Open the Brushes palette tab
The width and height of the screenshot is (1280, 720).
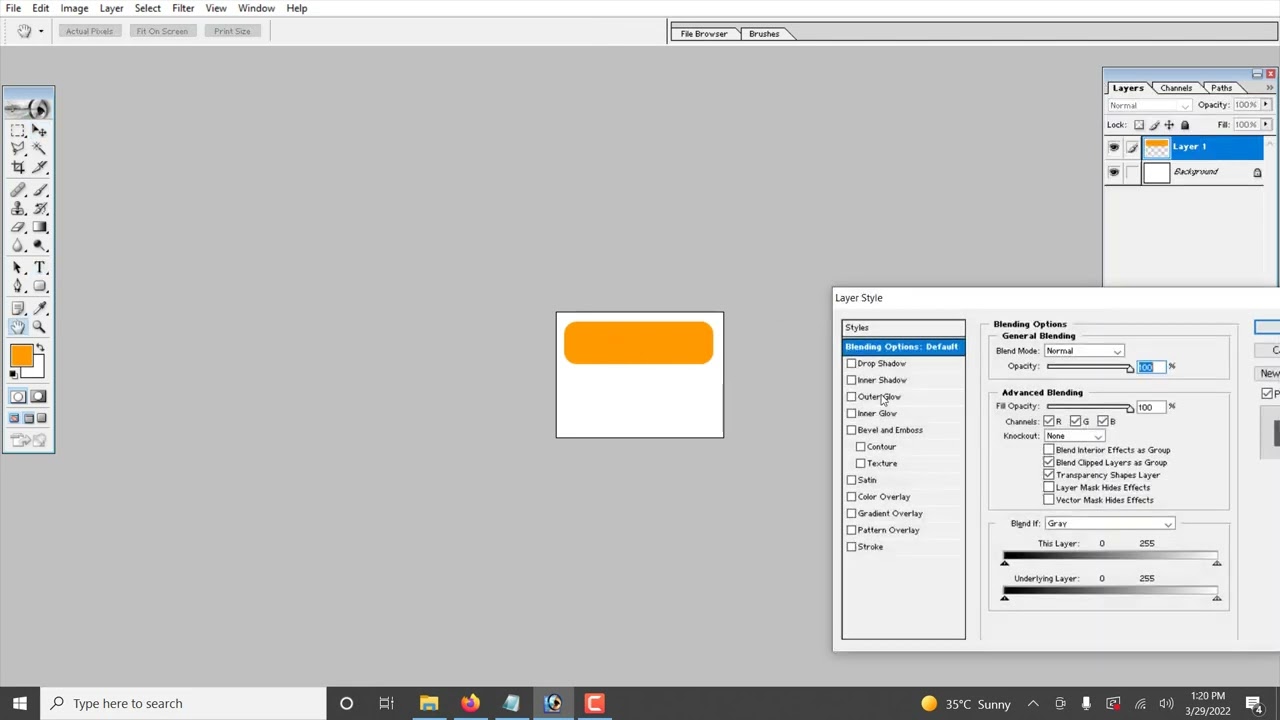coord(764,34)
